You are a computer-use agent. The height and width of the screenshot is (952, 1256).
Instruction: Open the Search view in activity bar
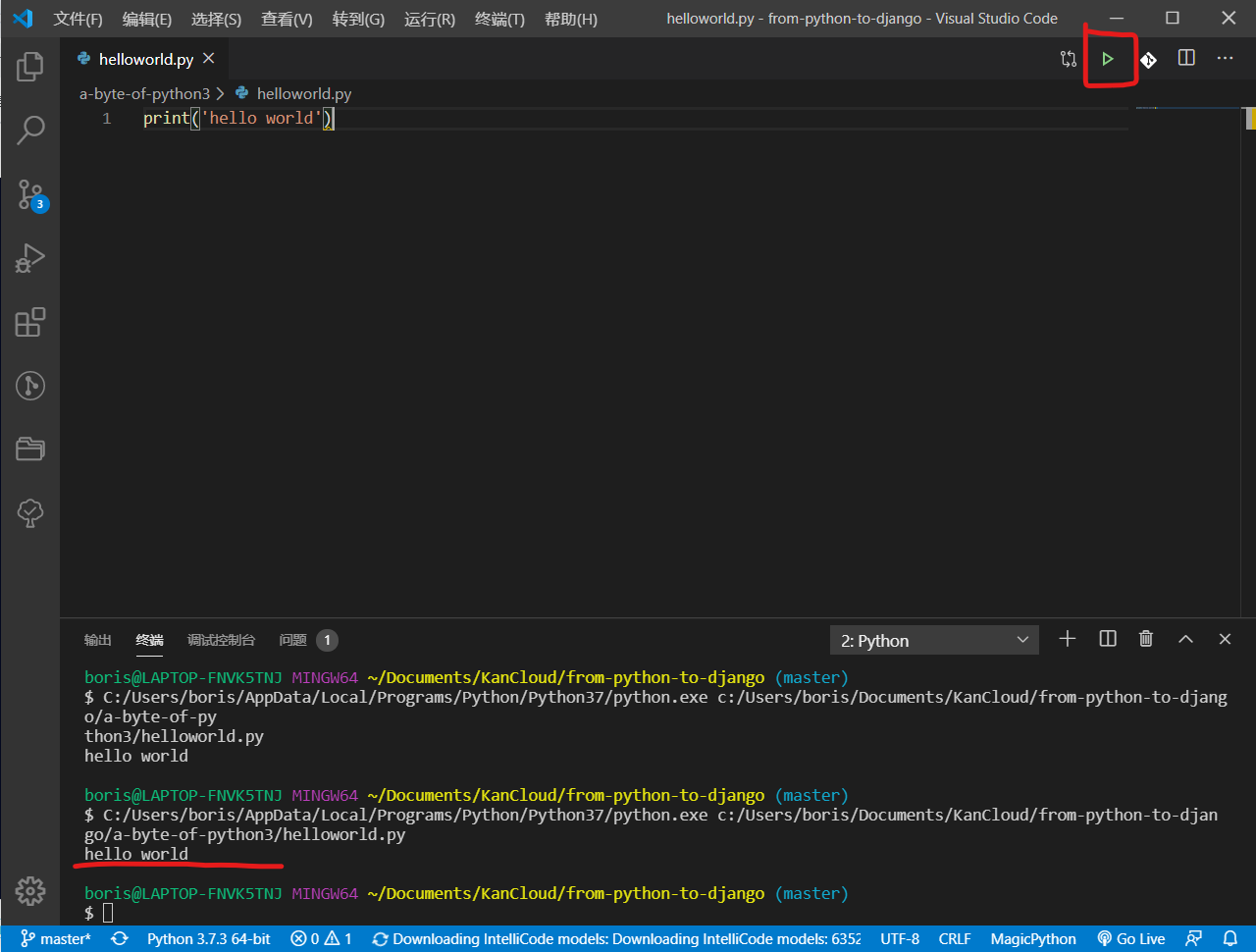(x=30, y=130)
